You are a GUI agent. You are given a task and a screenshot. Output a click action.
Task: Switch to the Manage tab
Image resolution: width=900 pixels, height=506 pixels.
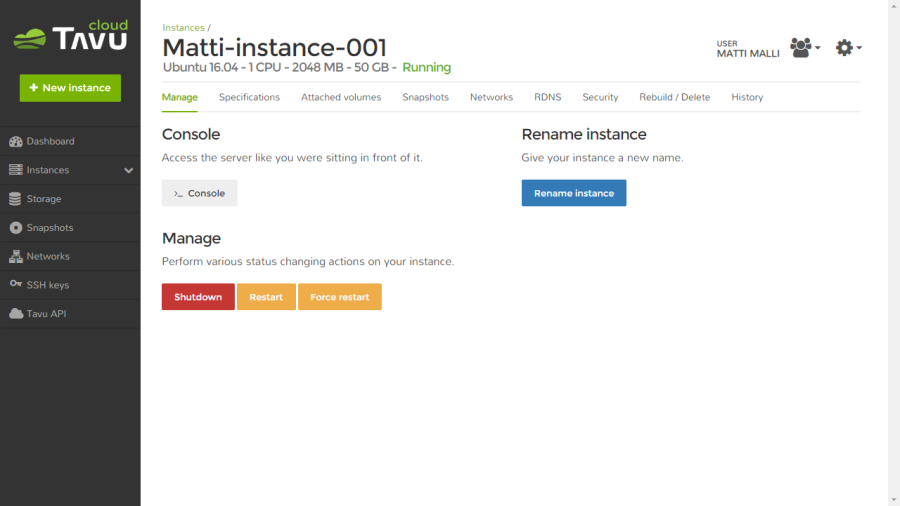(180, 98)
